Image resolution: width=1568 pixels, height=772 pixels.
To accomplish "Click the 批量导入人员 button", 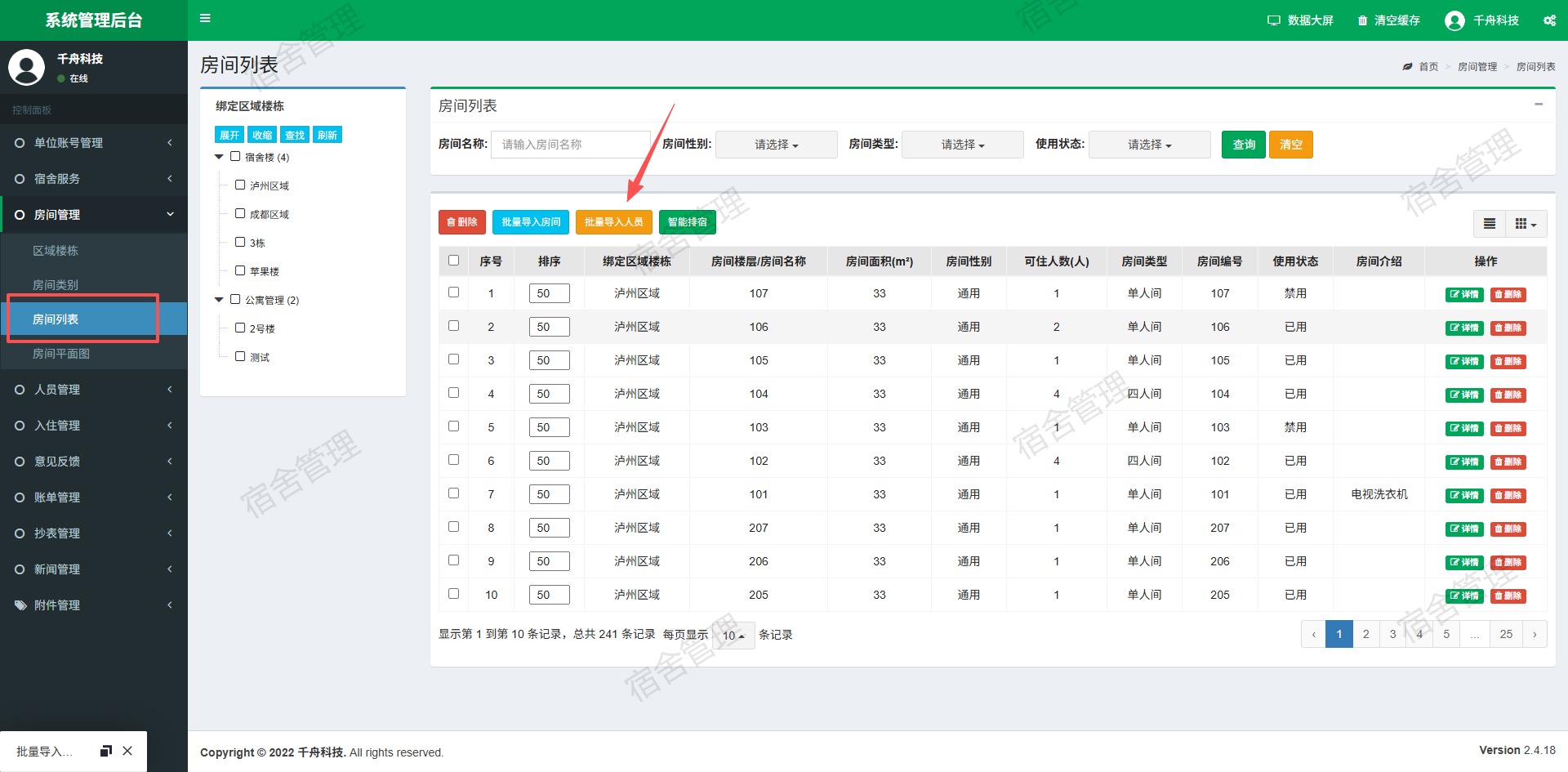I will 614,222.
